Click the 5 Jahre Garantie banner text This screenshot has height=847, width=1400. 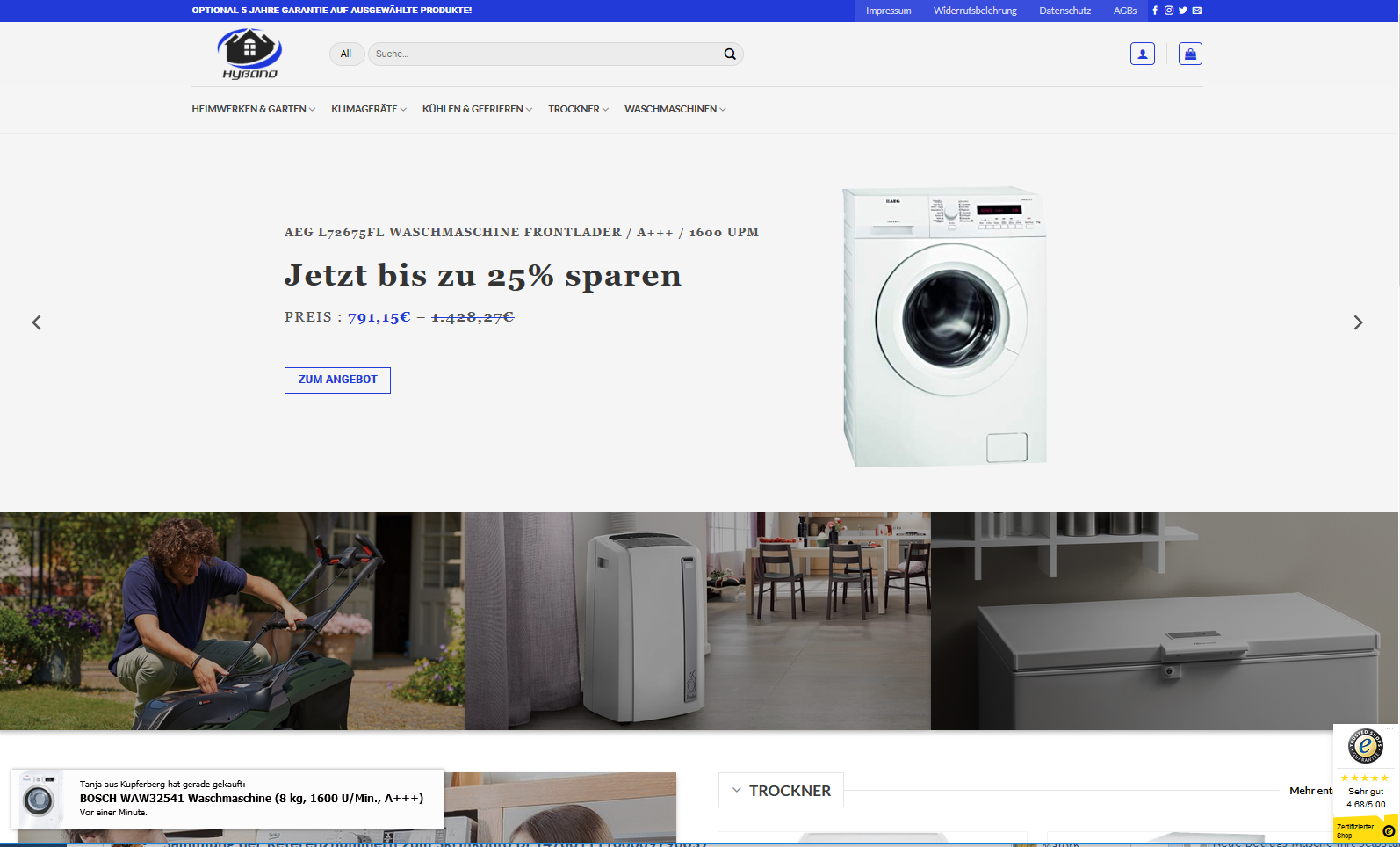332,11
